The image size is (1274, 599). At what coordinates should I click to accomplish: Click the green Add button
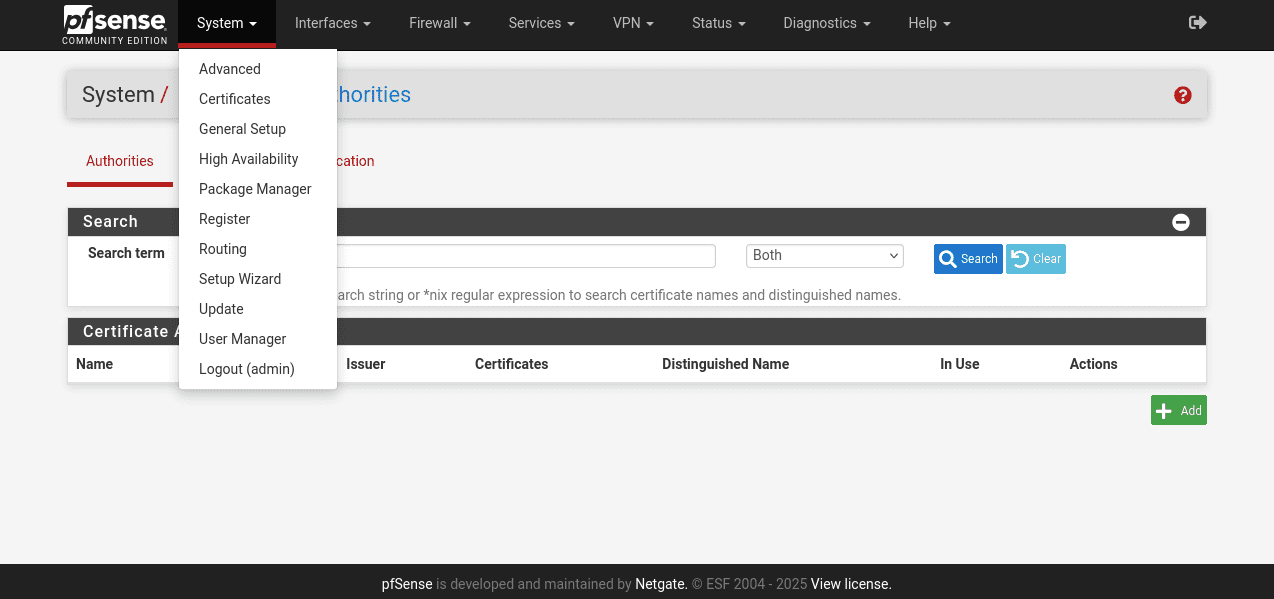tap(1178, 410)
